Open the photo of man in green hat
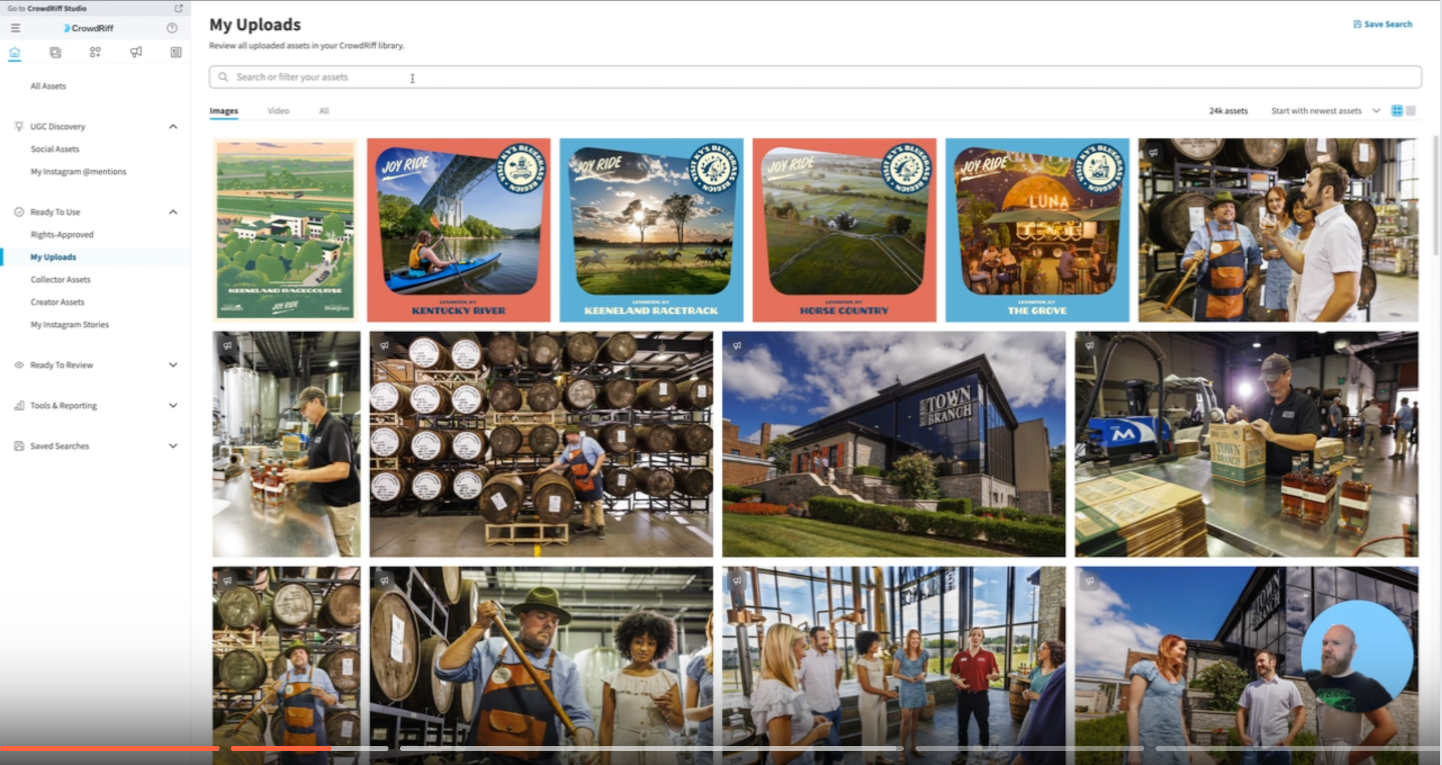This screenshot has width=1442, height=765. point(541,666)
